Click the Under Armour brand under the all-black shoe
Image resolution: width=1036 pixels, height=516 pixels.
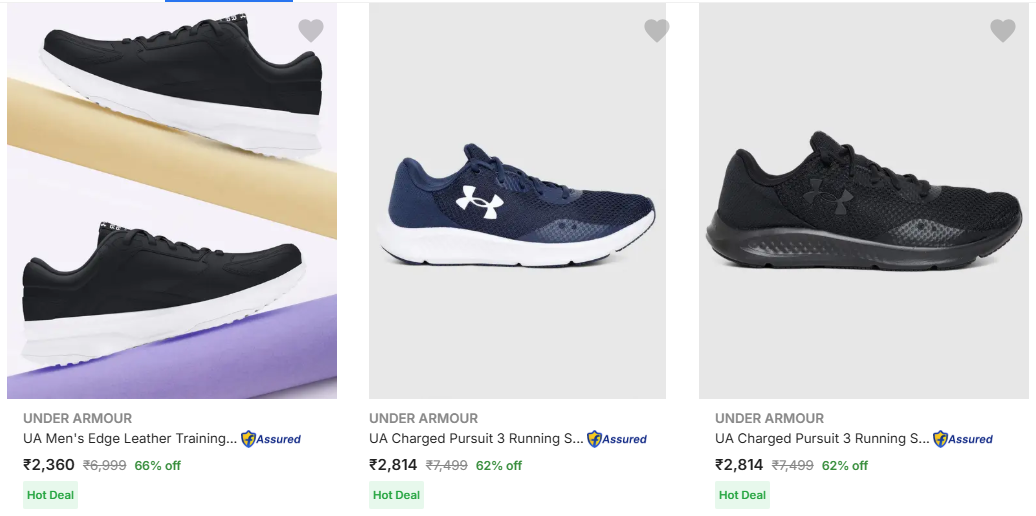pyautogui.click(x=769, y=418)
